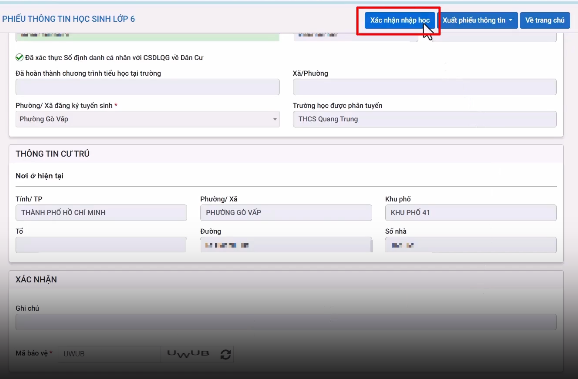Click the captcha image UWUB
Screen dimensions: 578x379
(188, 354)
